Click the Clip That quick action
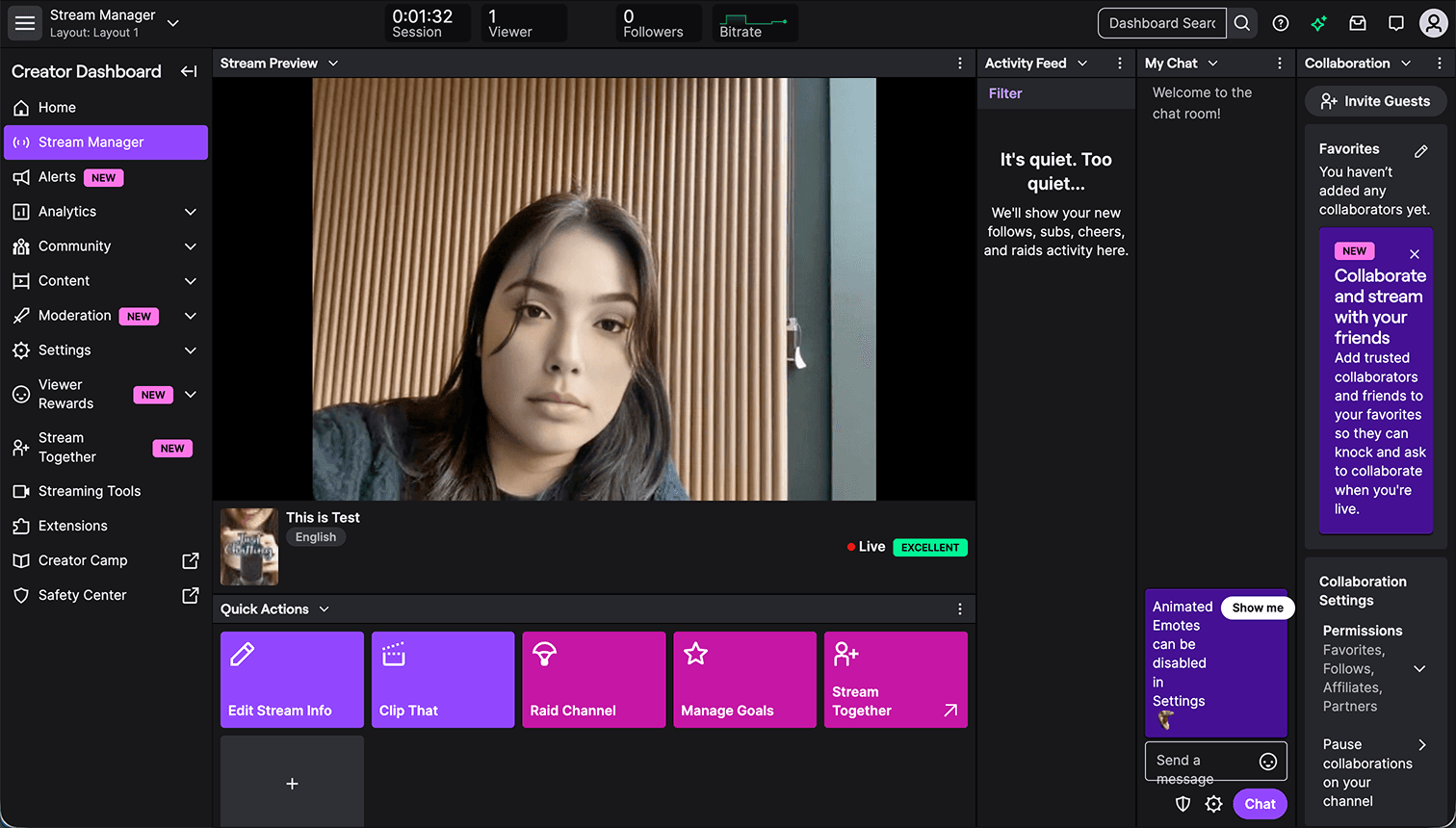The image size is (1456, 828). (442, 679)
